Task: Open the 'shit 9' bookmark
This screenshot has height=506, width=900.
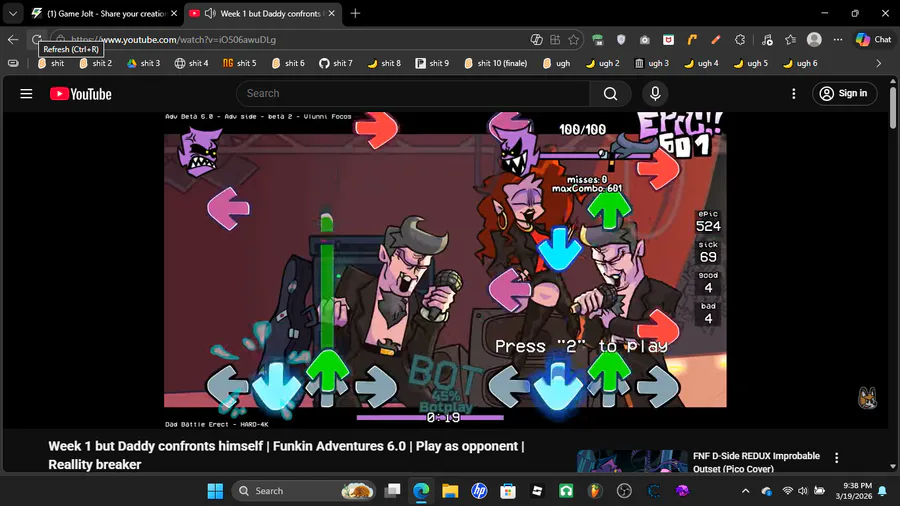Action: (432, 63)
